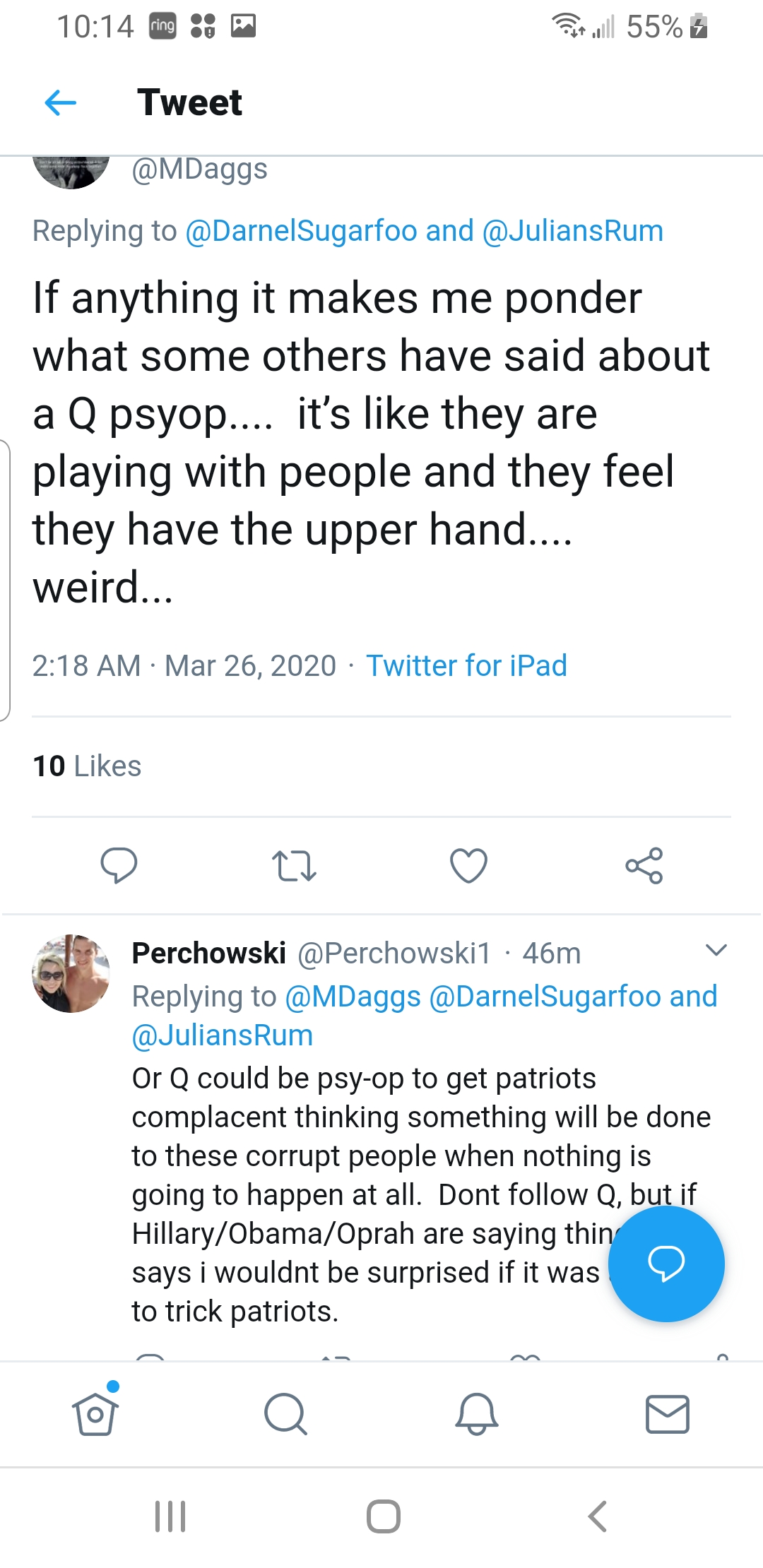Reply to the MDaggs tweet
This screenshot has width=763, height=1568.
point(119,865)
